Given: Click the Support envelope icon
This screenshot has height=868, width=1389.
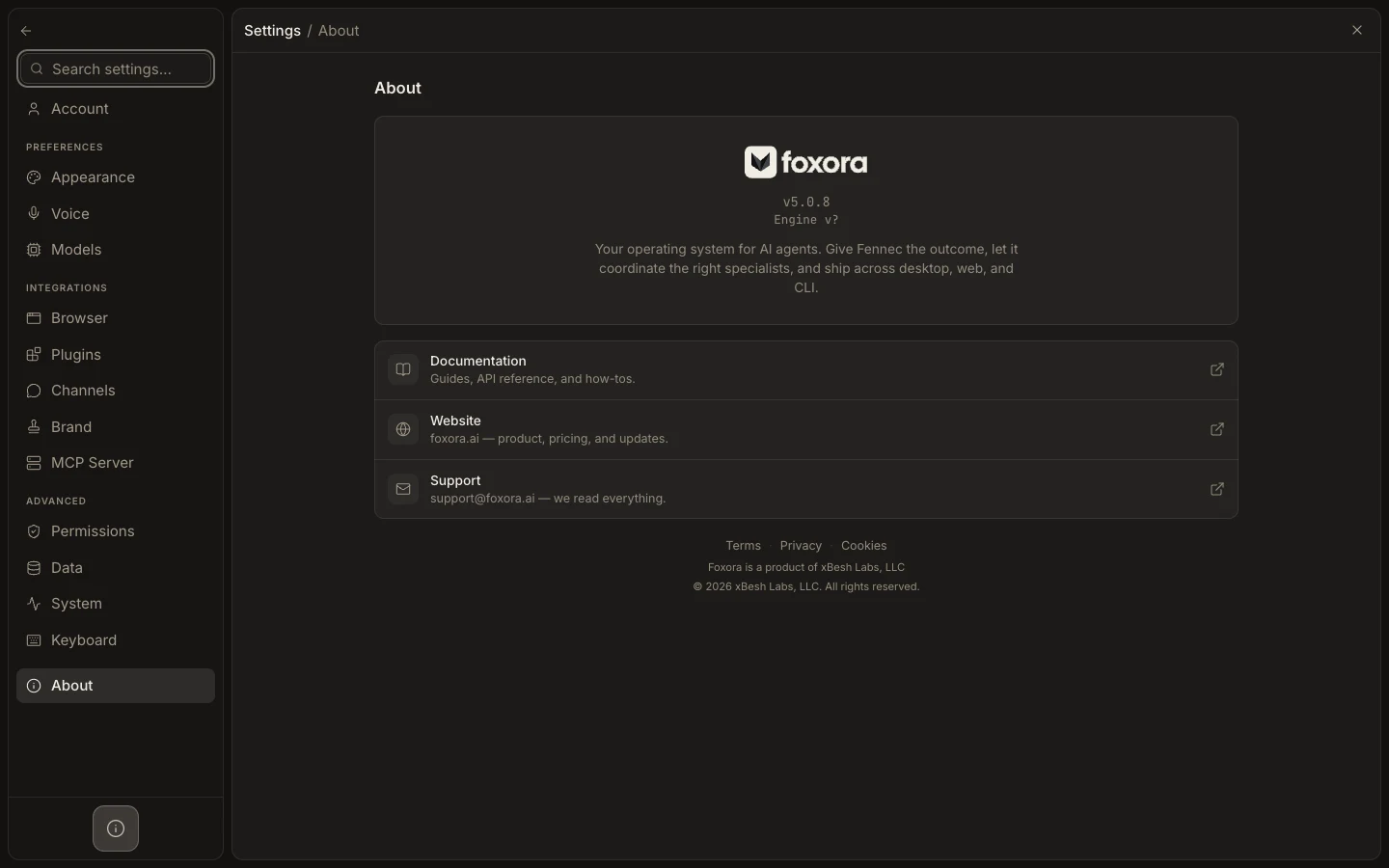Looking at the screenshot, I should [403, 489].
